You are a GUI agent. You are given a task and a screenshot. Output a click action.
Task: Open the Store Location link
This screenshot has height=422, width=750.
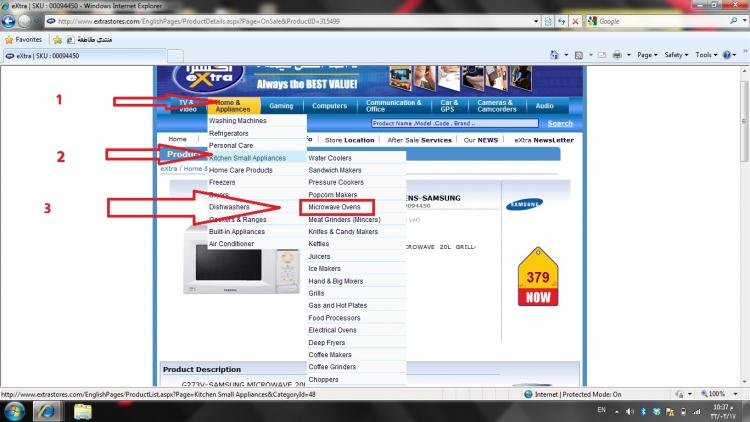tap(349, 140)
